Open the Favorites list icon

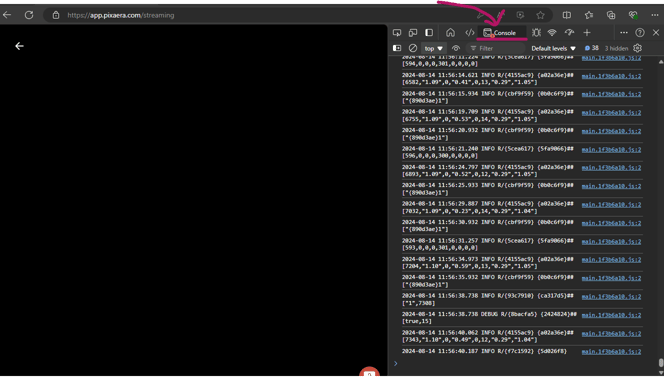(x=589, y=15)
